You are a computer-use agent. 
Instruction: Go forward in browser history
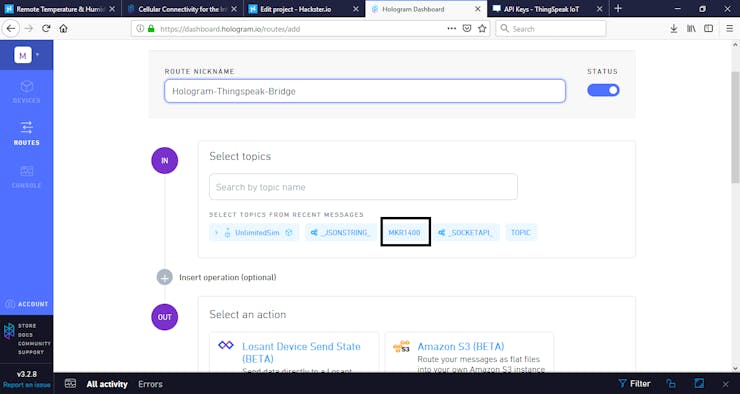click(29, 29)
